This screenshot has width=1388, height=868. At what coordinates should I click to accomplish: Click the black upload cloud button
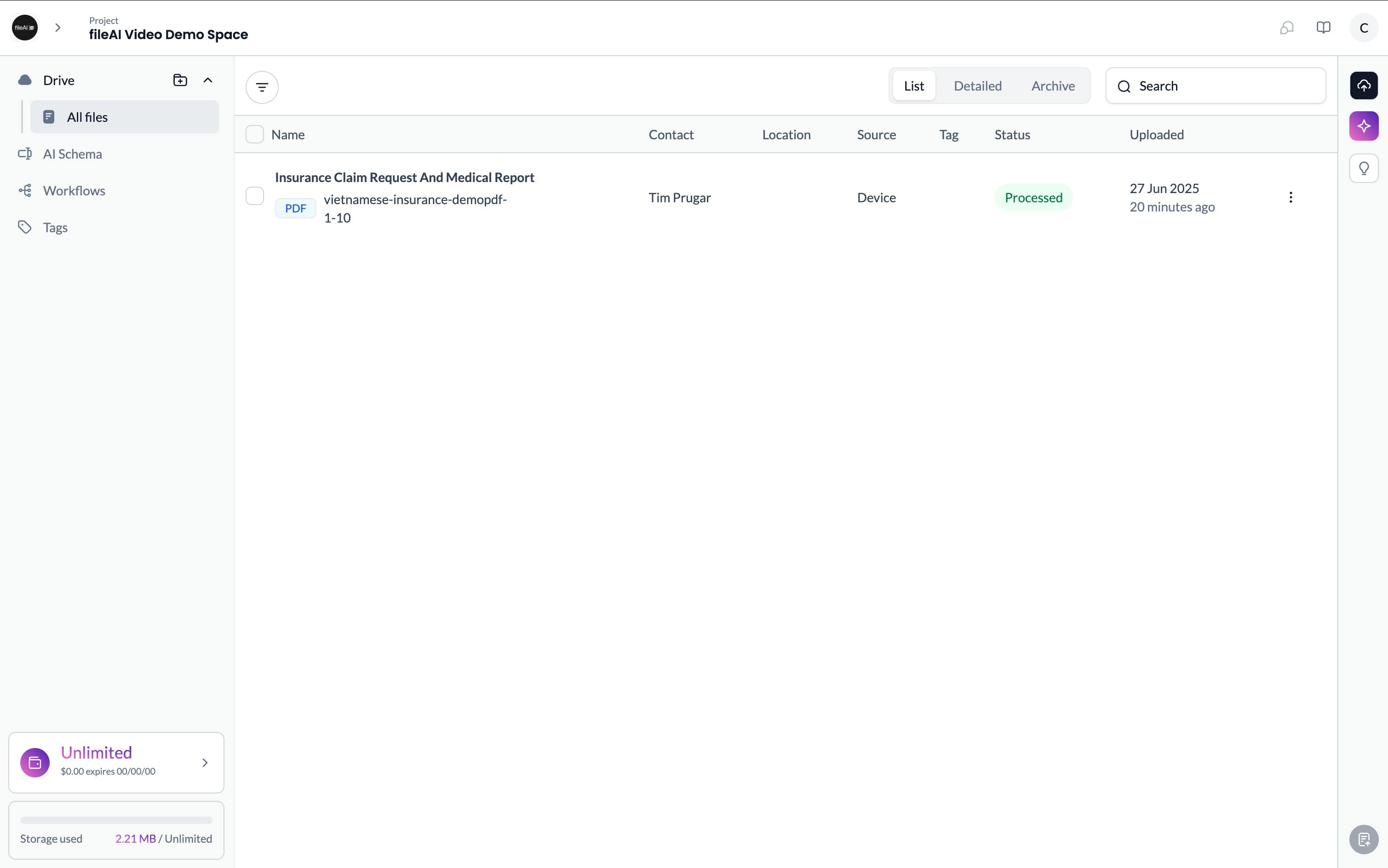tap(1364, 86)
